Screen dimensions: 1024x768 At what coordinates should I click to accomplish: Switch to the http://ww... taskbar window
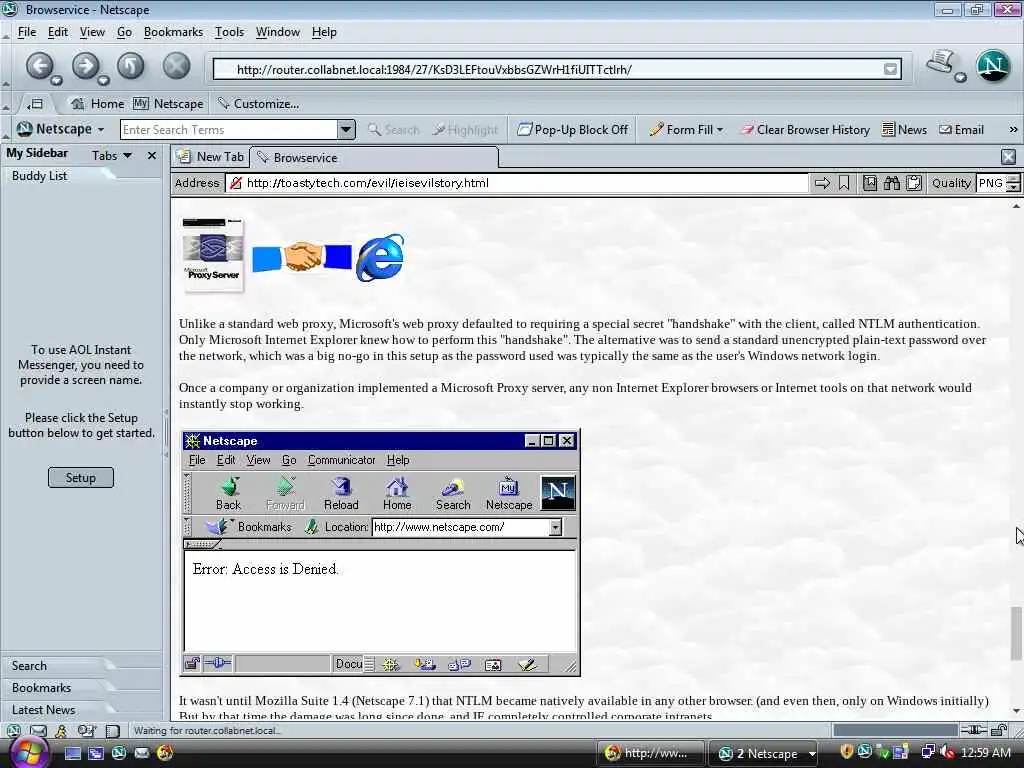pyautogui.click(x=650, y=754)
